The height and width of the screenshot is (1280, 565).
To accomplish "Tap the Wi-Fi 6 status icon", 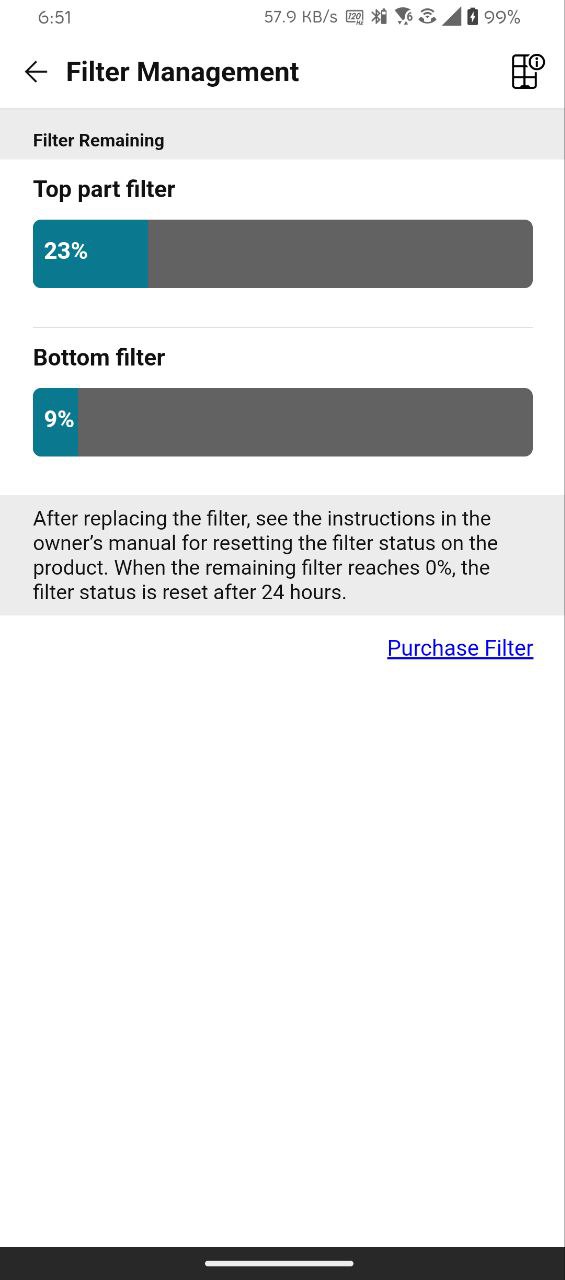I will click(x=403, y=17).
